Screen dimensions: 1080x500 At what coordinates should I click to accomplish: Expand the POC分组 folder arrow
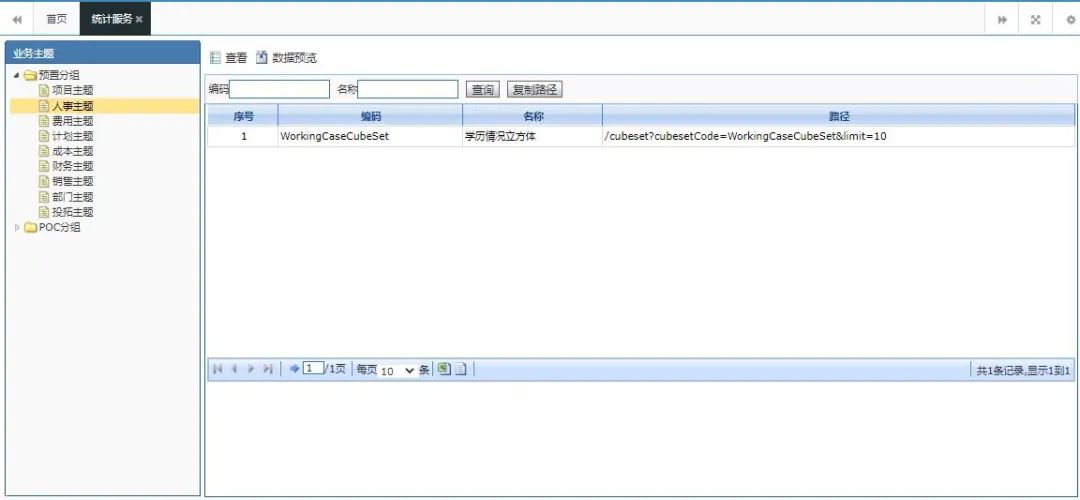pyautogui.click(x=17, y=227)
